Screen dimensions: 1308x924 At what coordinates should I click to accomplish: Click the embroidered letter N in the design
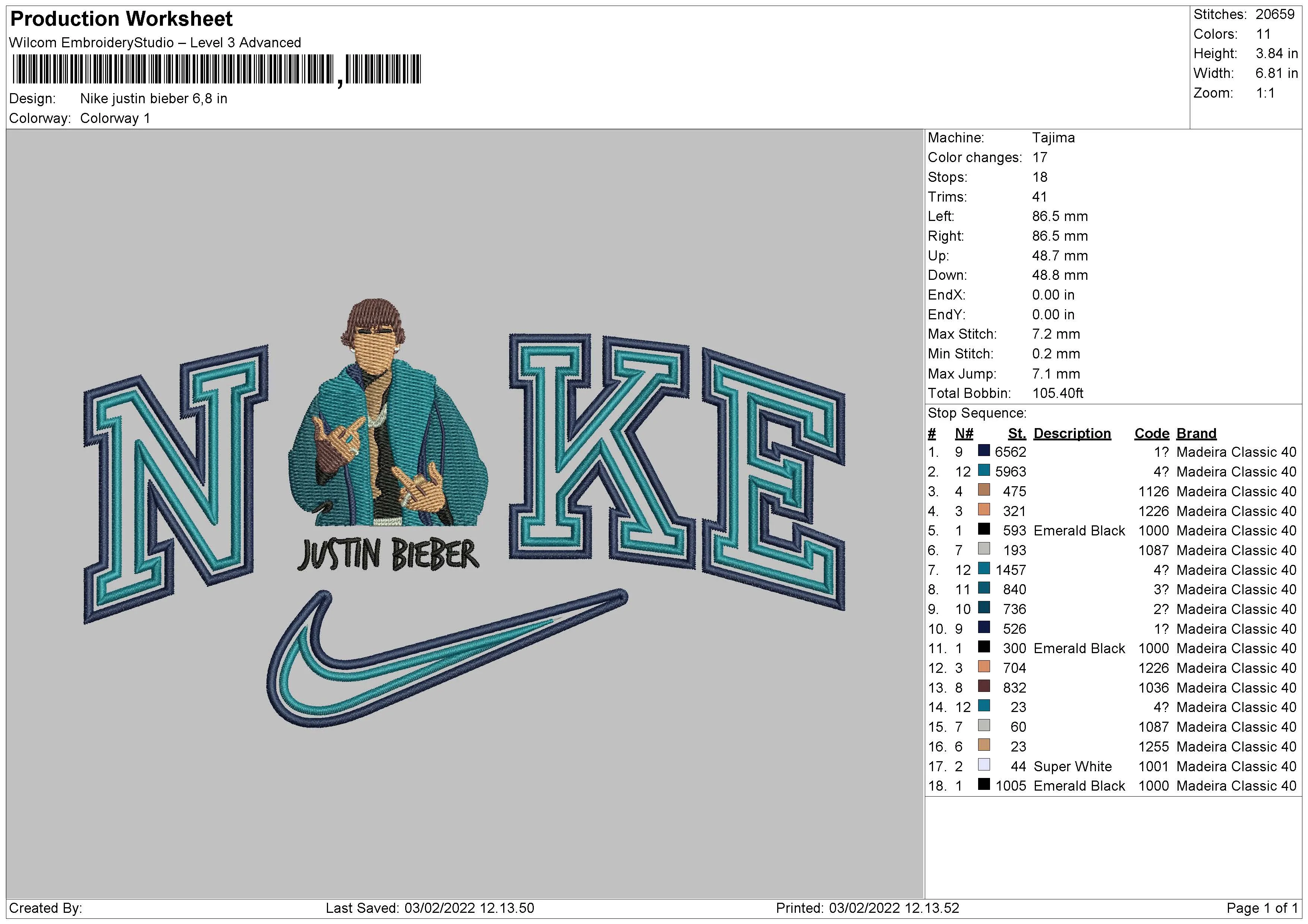176,484
